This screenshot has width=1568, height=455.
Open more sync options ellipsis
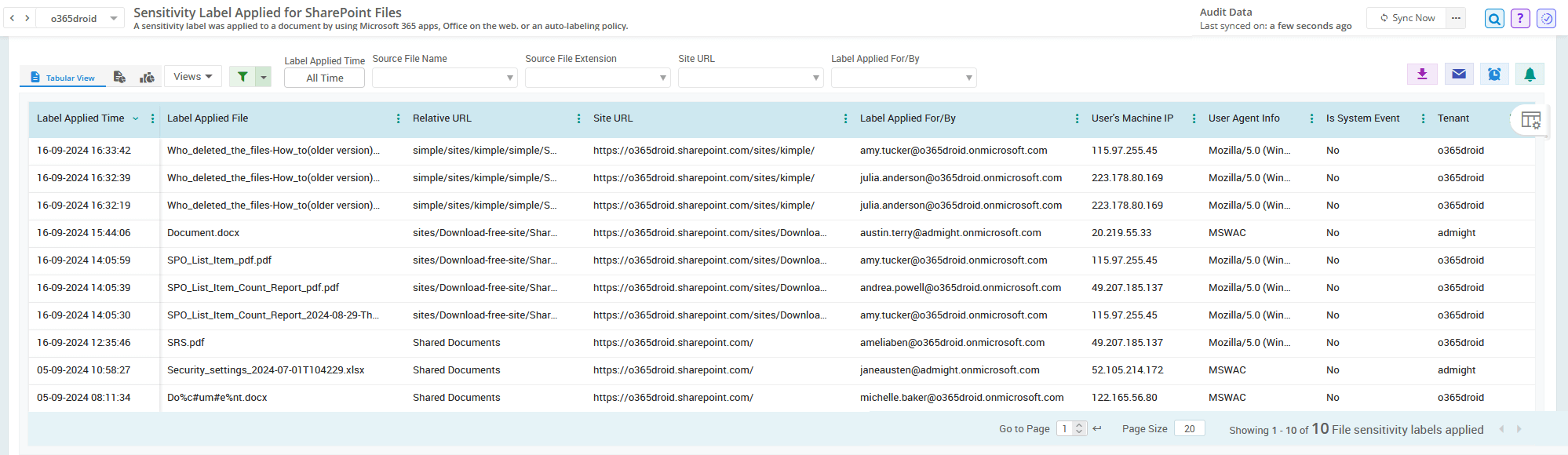(x=1457, y=18)
